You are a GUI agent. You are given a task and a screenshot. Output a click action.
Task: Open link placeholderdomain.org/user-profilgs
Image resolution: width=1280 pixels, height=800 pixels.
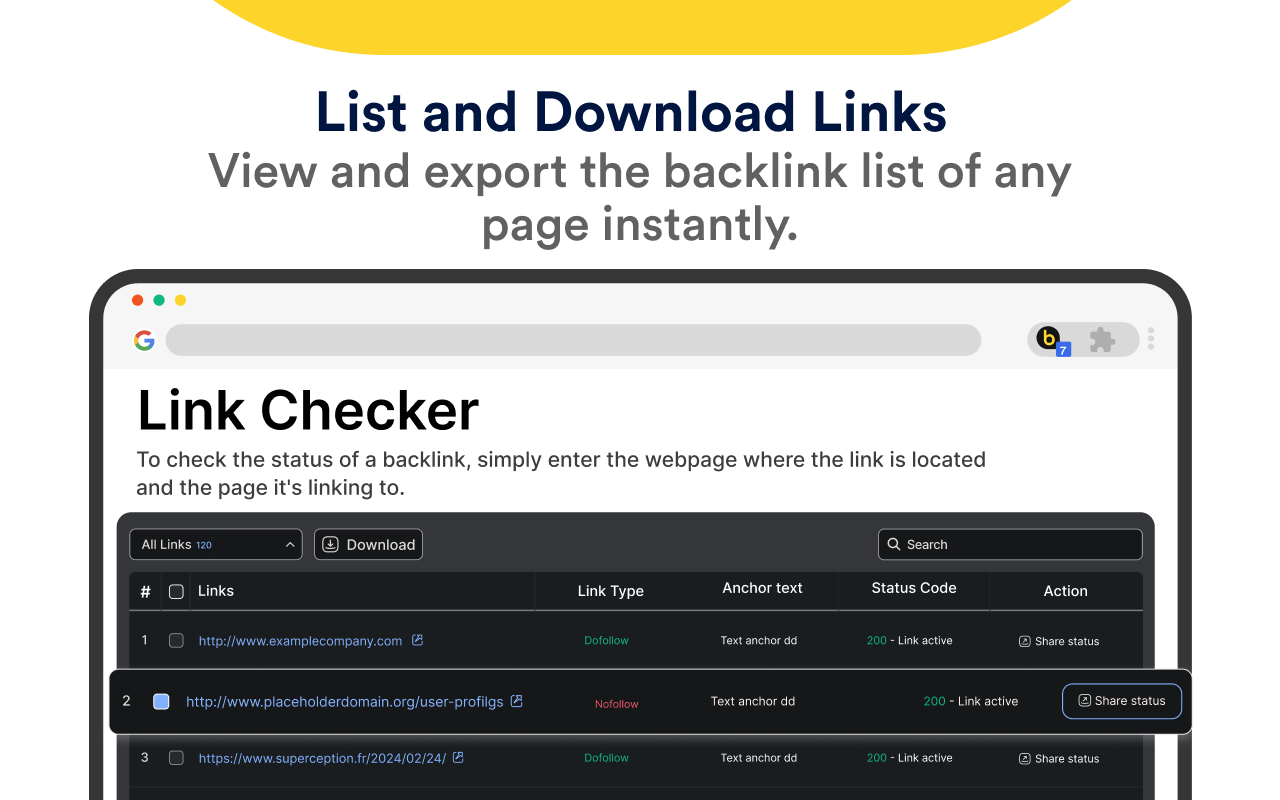point(345,702)
